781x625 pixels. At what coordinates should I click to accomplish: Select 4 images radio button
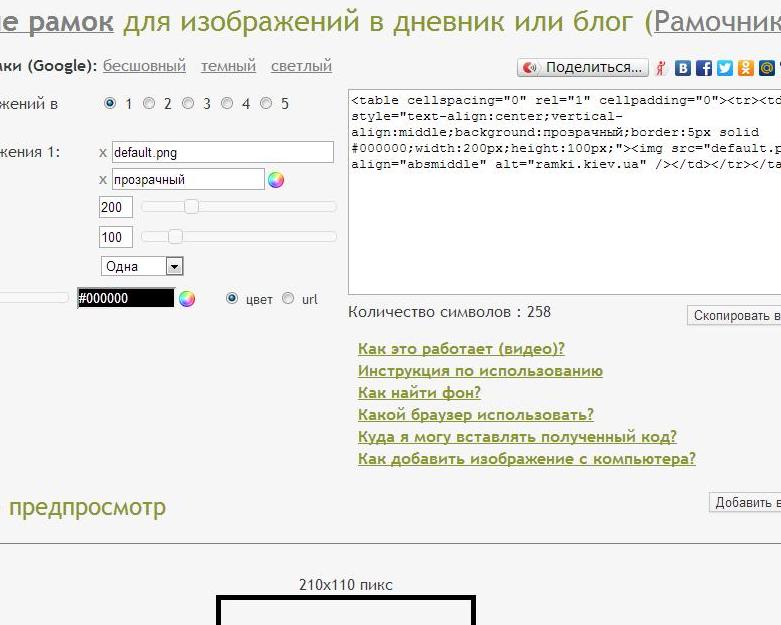[227, 103]
